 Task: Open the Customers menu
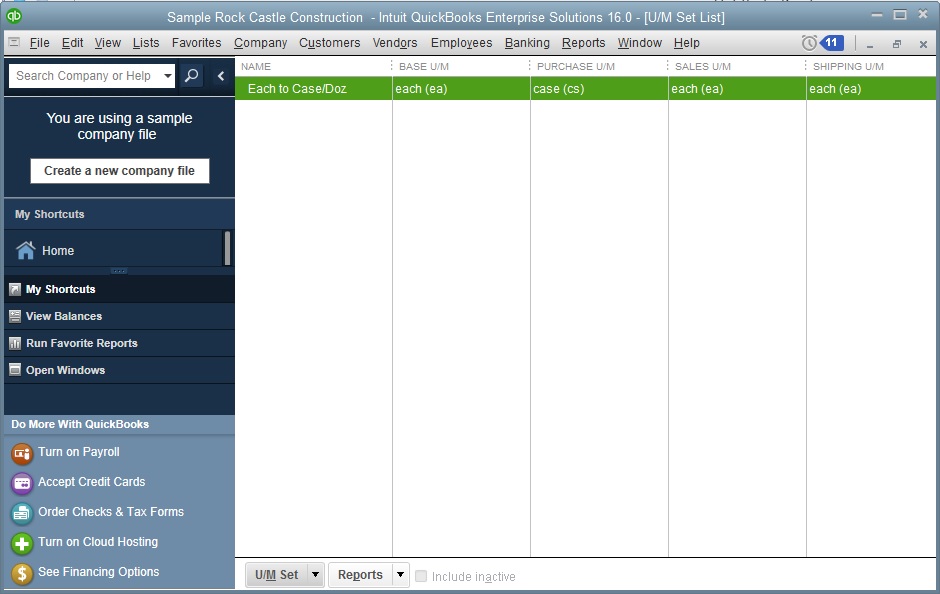pyautogui.click(x=330, y=43)
